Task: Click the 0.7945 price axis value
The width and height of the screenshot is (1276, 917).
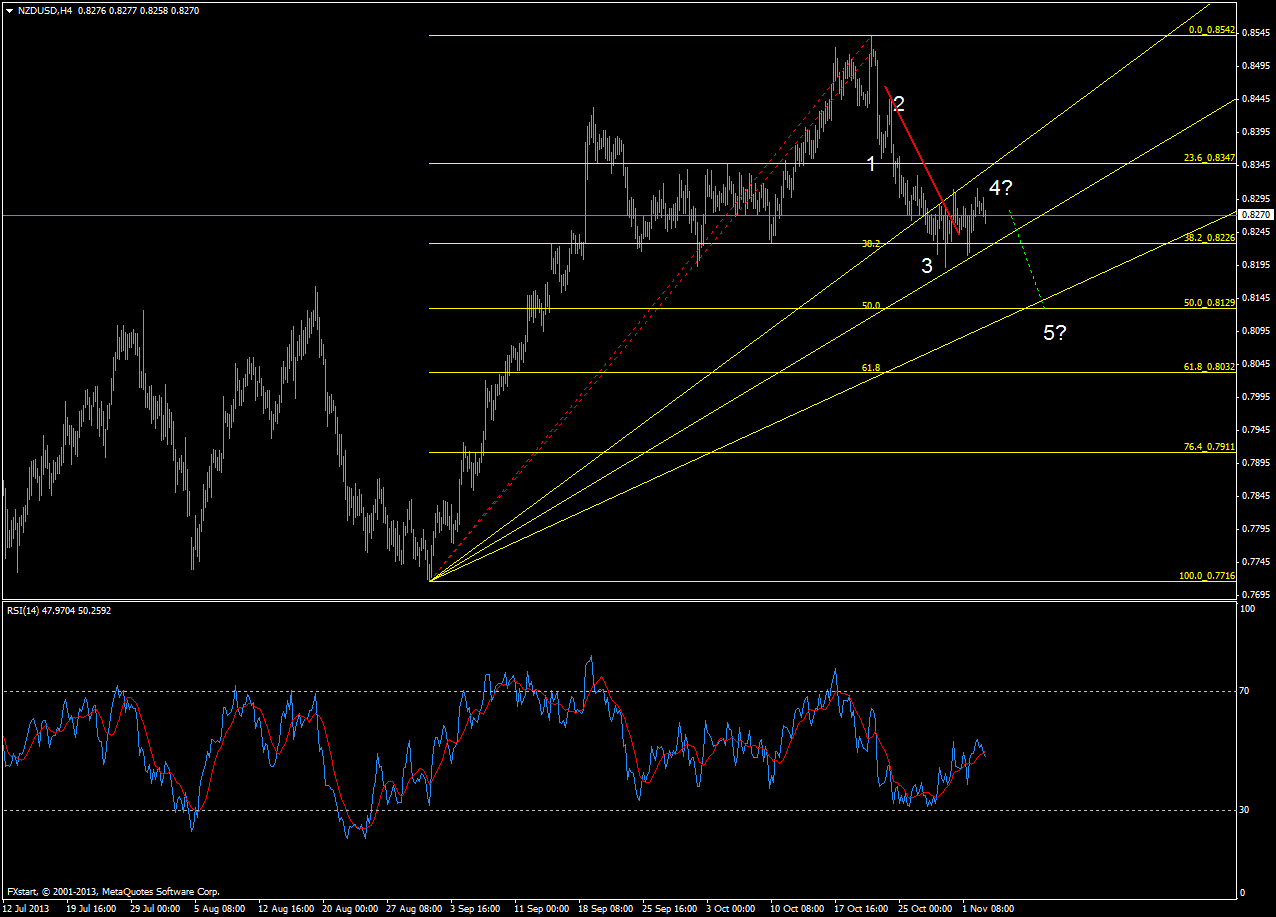Action: click(1256, 429)
